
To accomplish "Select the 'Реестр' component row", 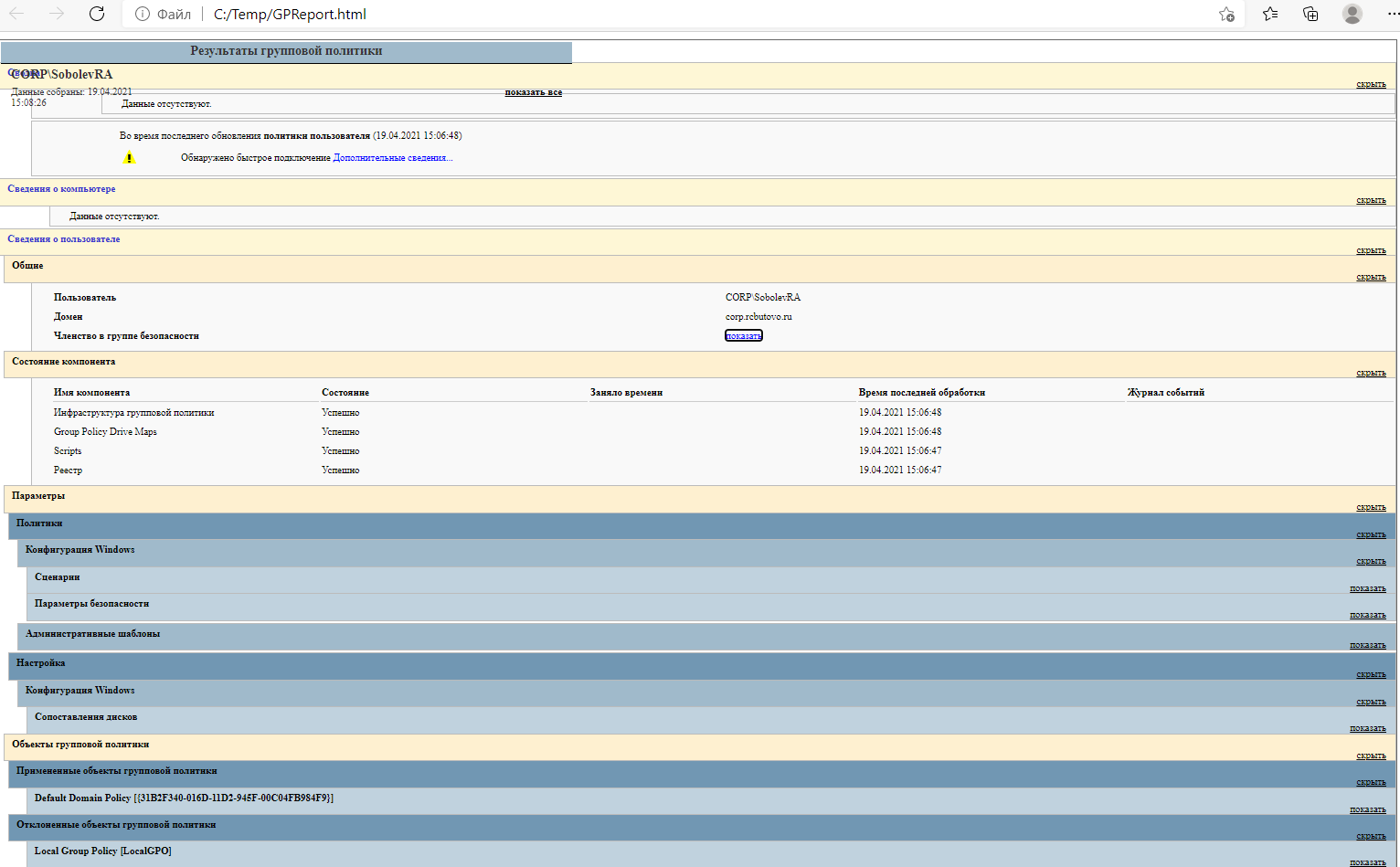I will click(68, 471).
